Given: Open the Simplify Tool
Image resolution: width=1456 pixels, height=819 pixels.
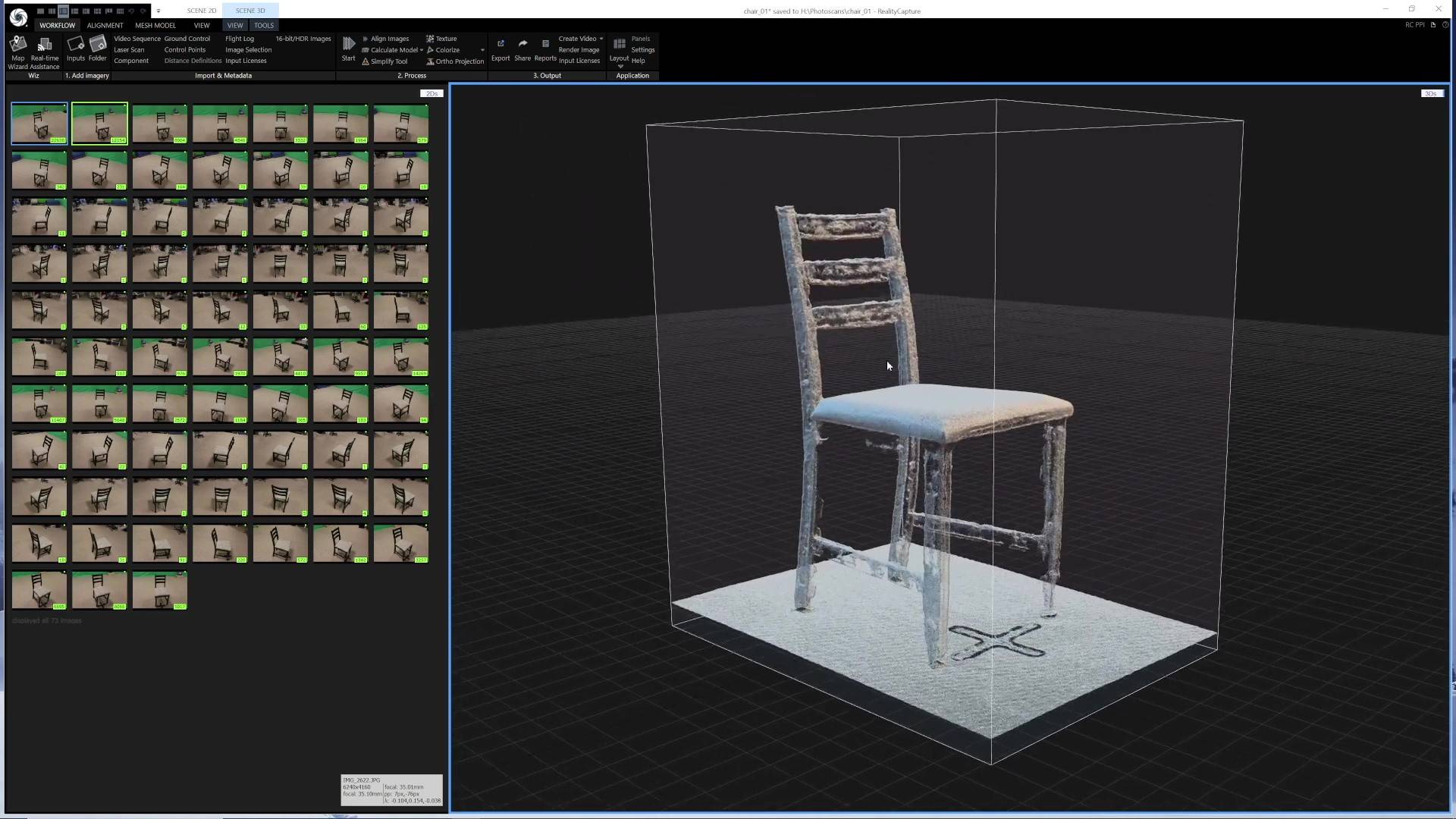Looking at the screenshot, I should [x=388, y=61].
